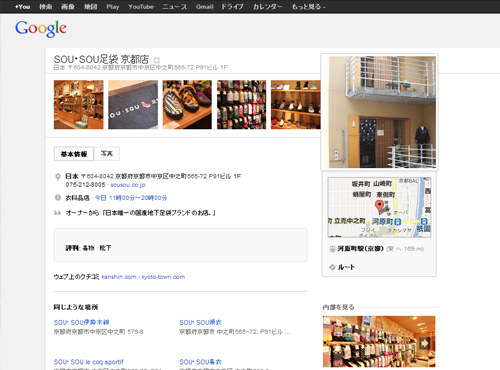Open ドライブ in the top navigation bar

(x=232, y=7)
